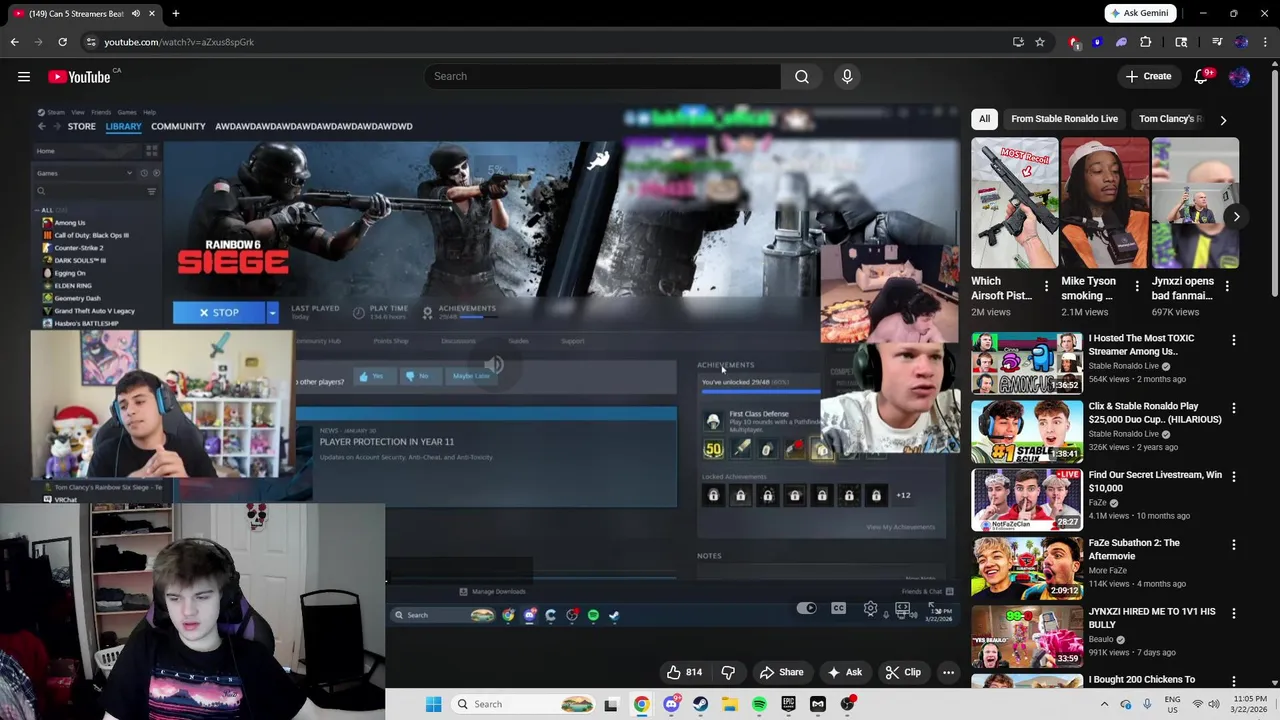Select From Stable Ronaldo Live chip
This screenshot has height=720, width=1280.
[1064, 119]
